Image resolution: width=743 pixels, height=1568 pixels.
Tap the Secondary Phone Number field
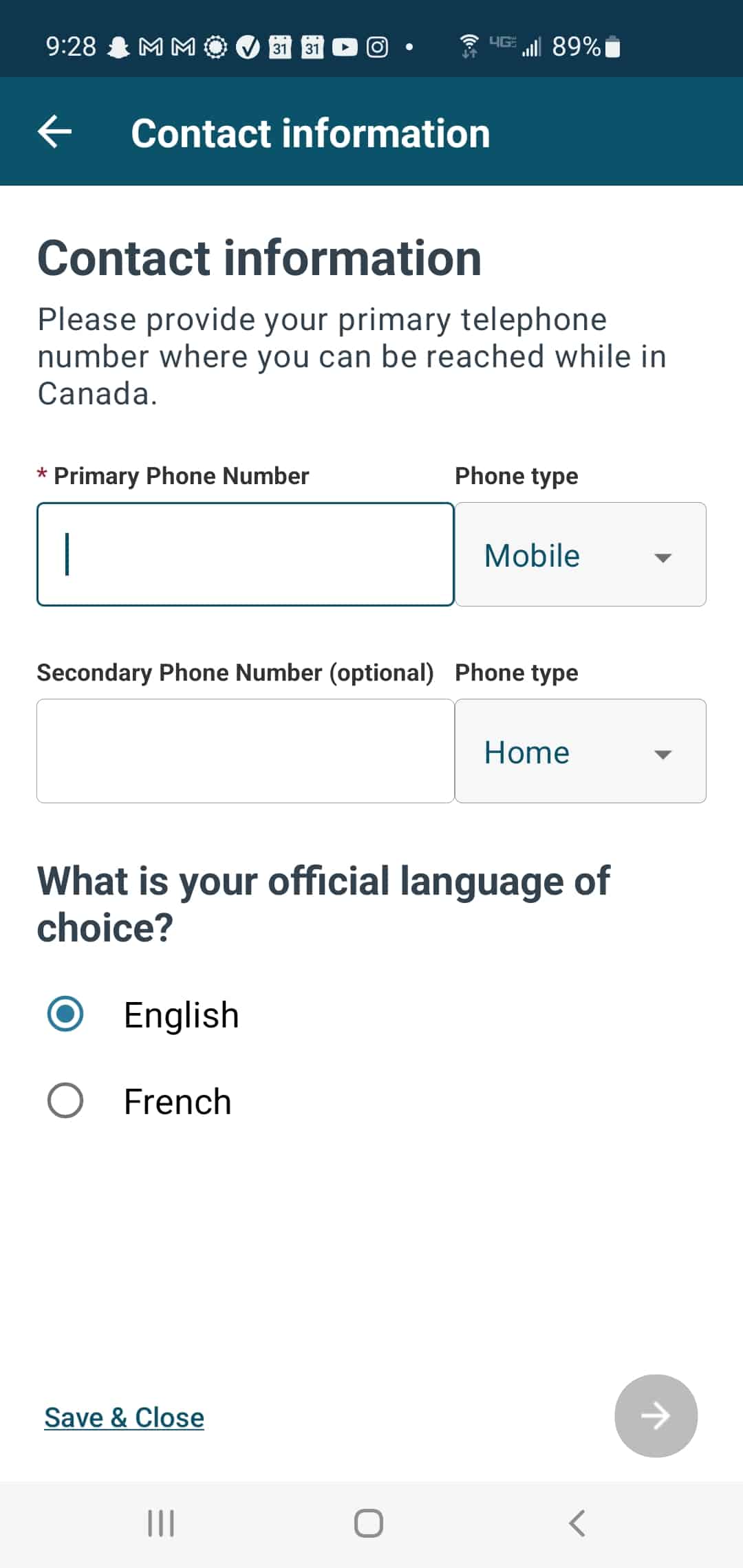pyautogui.click(x=245, y=751)
